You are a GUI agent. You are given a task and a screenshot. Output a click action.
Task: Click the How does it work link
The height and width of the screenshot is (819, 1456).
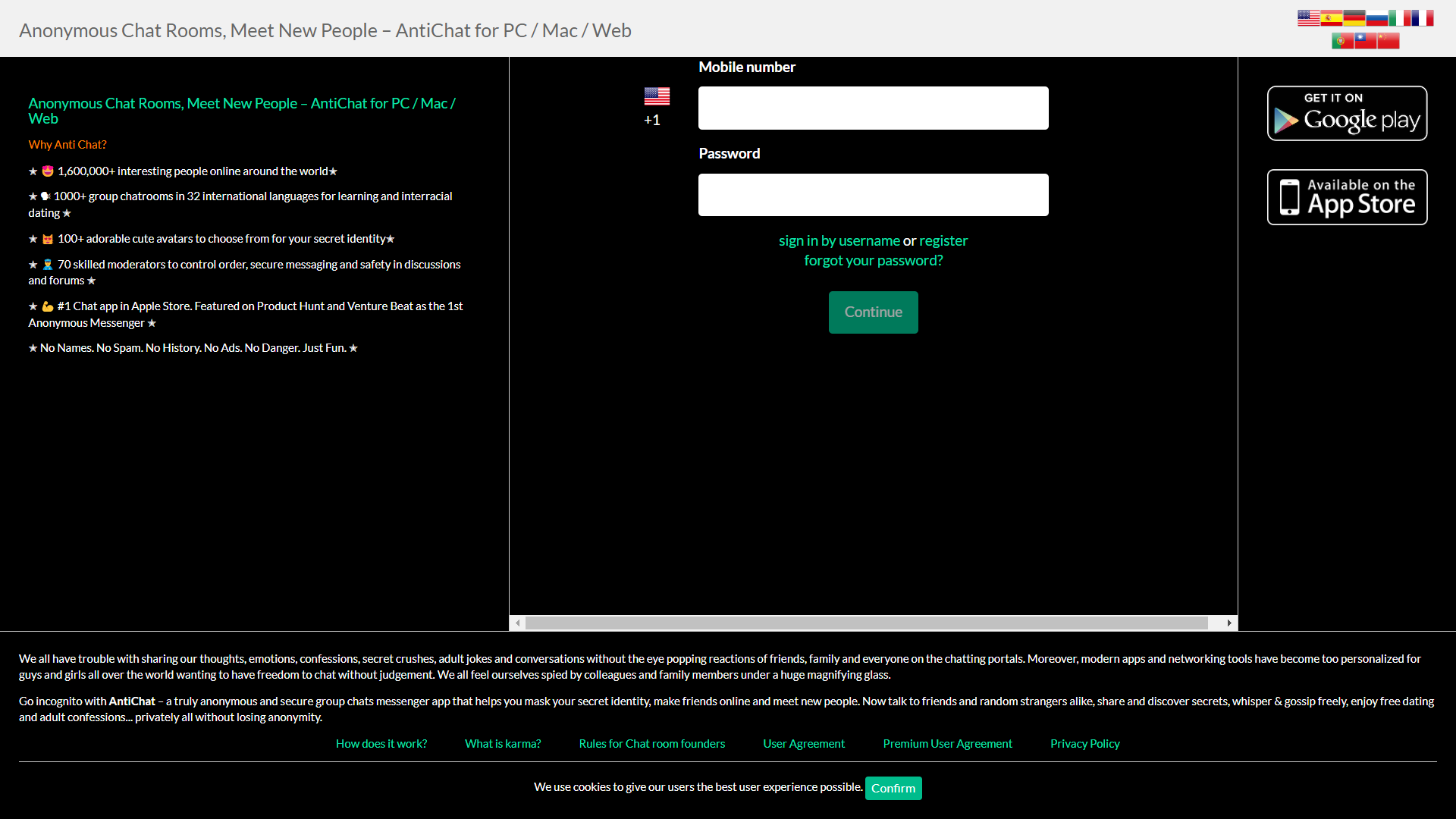(381, 743)
